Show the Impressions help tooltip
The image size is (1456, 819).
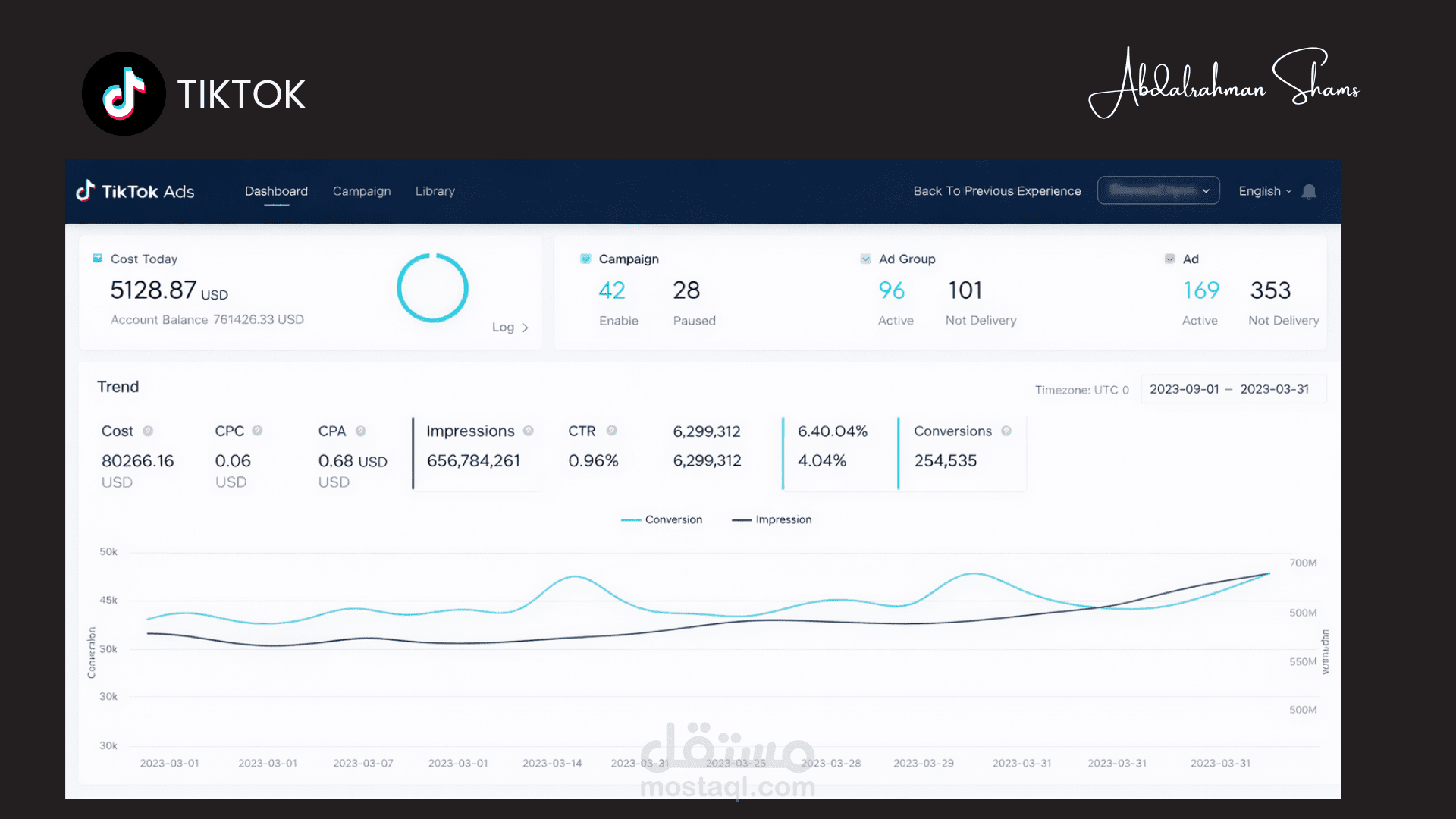529,431
